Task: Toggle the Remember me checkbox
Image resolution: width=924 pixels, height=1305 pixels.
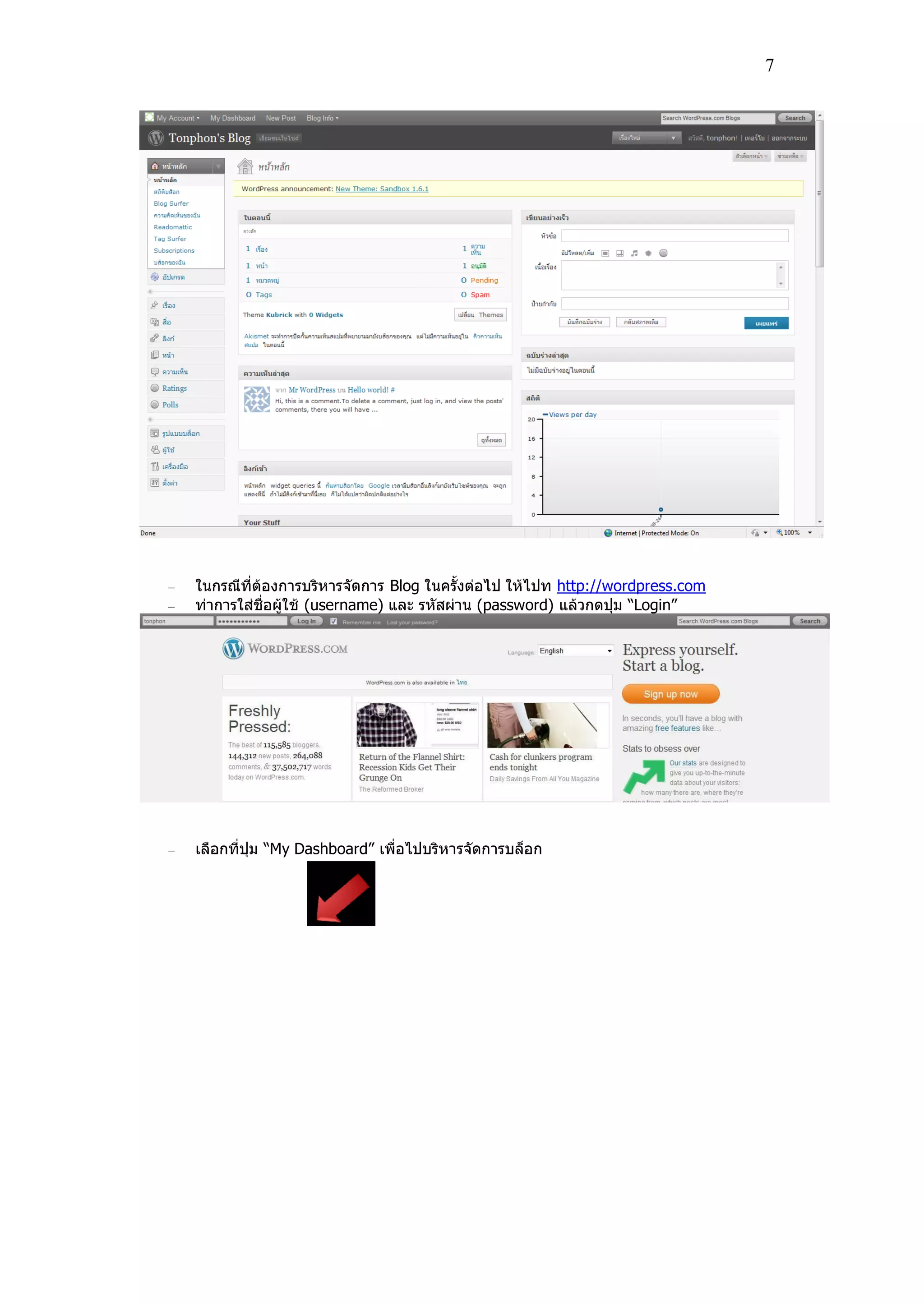Action: click(333, 621)
